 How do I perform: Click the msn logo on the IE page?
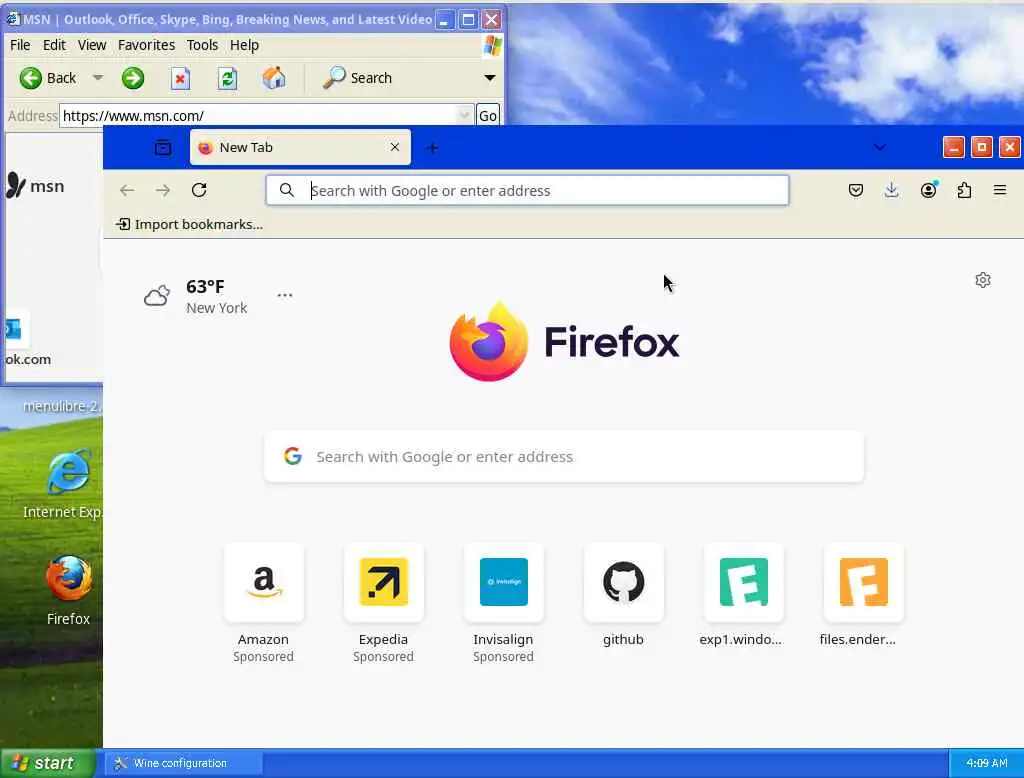click(35, 186)
